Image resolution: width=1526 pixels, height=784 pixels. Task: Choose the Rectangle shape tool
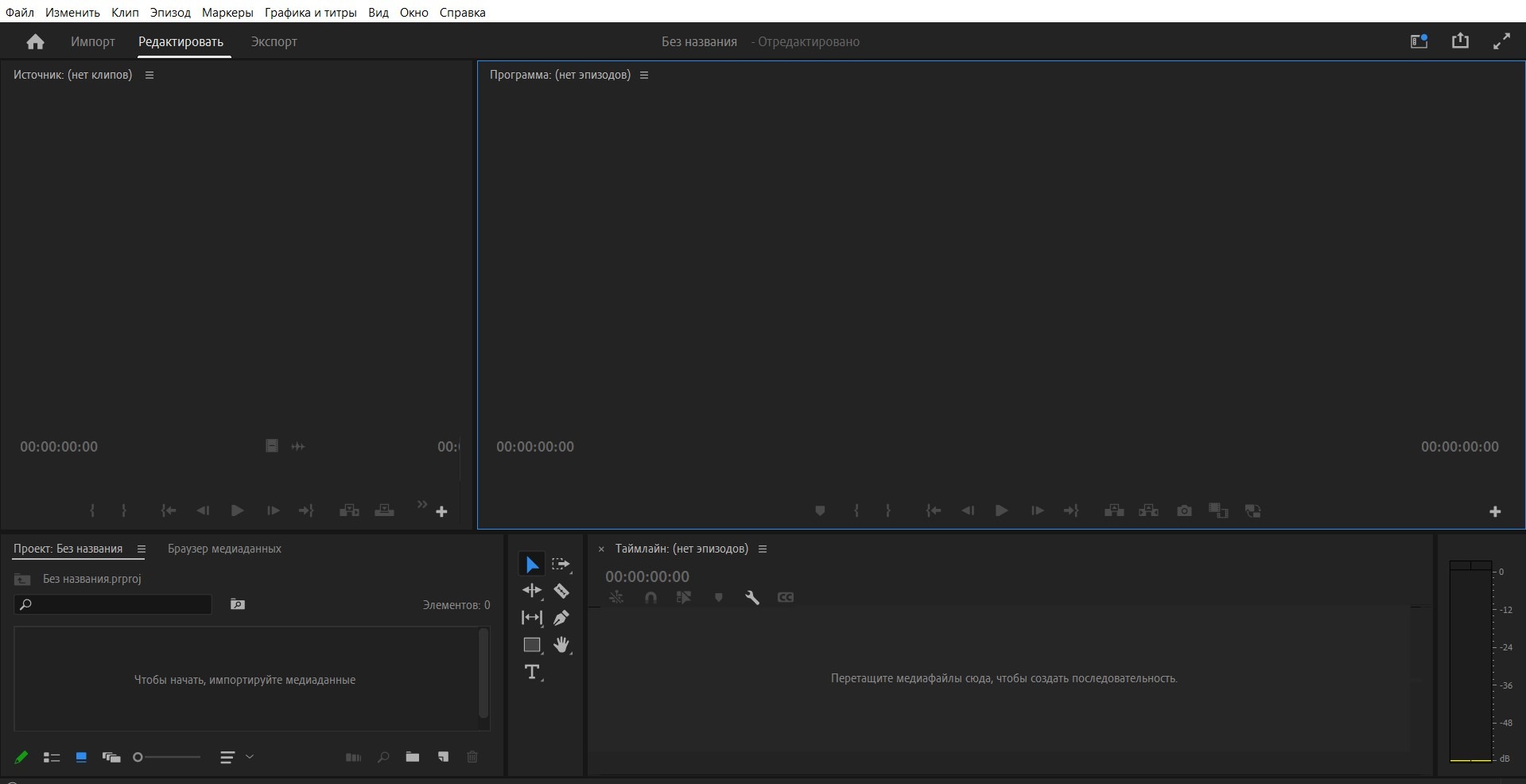532,645
